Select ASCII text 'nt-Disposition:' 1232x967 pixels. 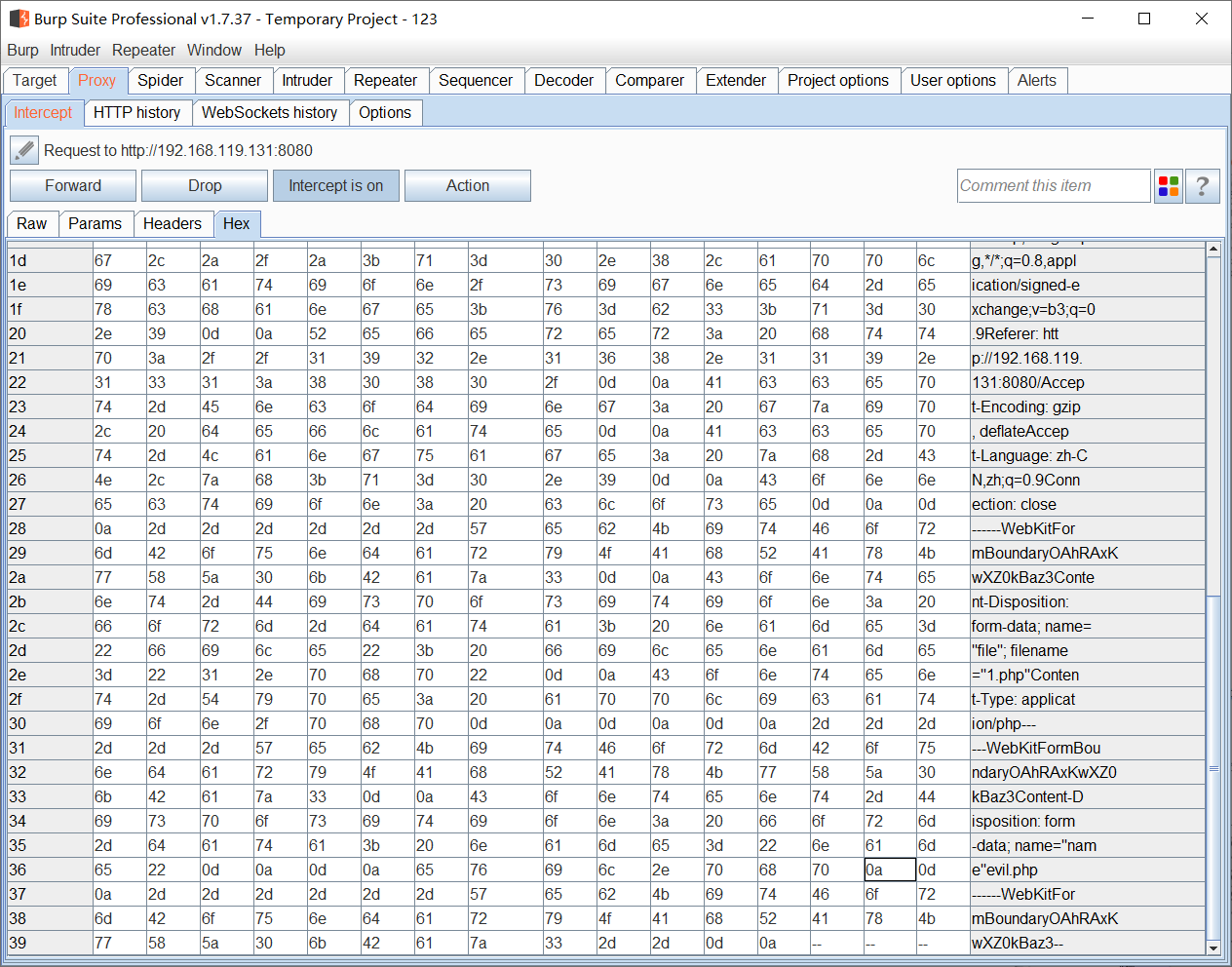(x=1020, y=601)
